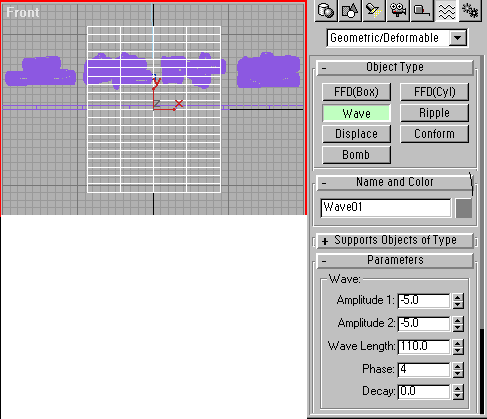Decrease Phase with spinner down
Image resolution: width=487 pixels, height=419 pixels.
(x=458, y=373)
